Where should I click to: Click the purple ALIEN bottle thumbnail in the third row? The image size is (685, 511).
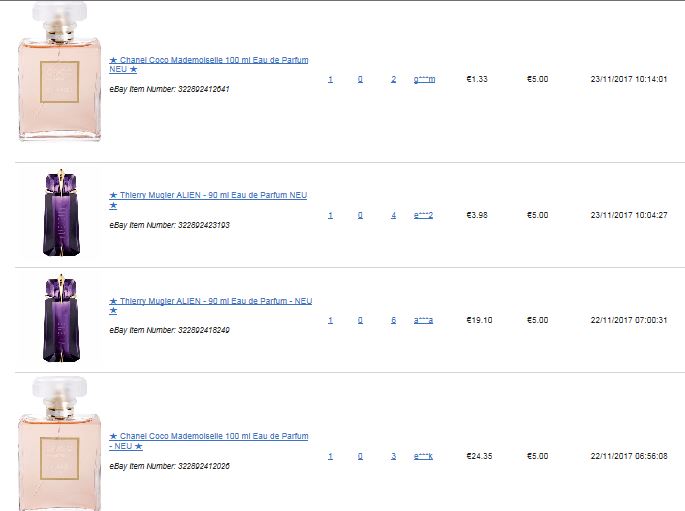tap(62, 318)
